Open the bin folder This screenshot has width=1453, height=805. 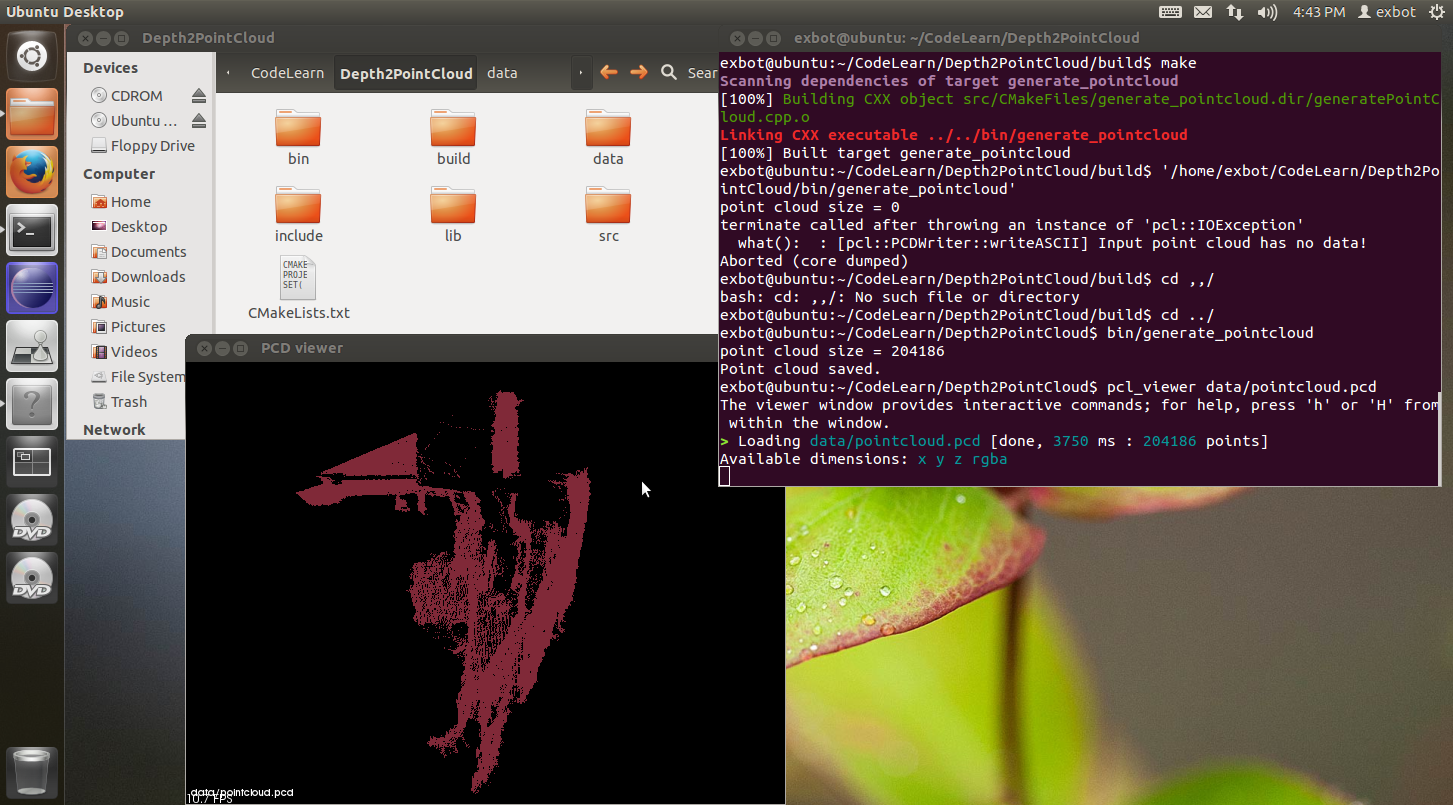click(298, 138)
